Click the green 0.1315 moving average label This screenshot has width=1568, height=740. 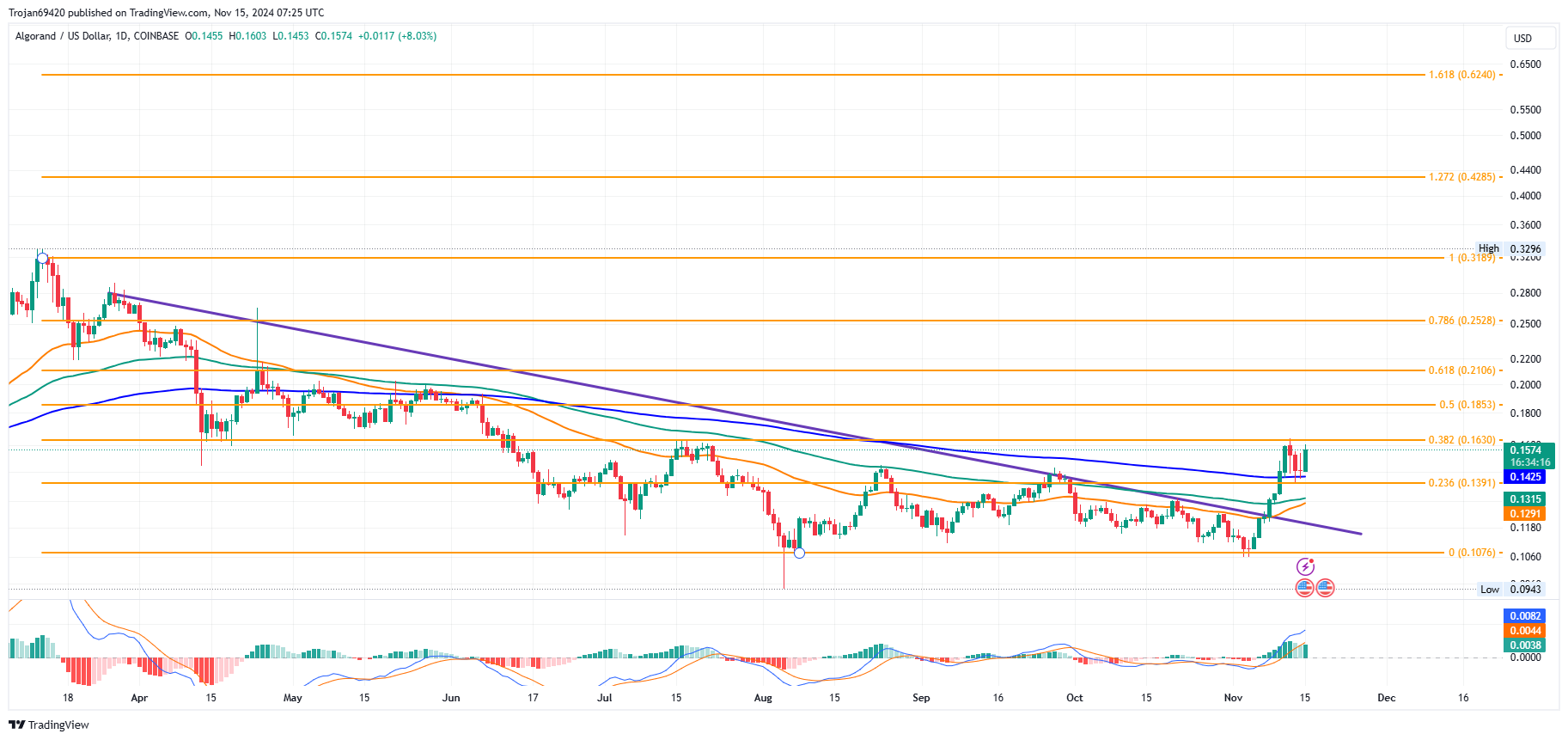coord(1525,499)
